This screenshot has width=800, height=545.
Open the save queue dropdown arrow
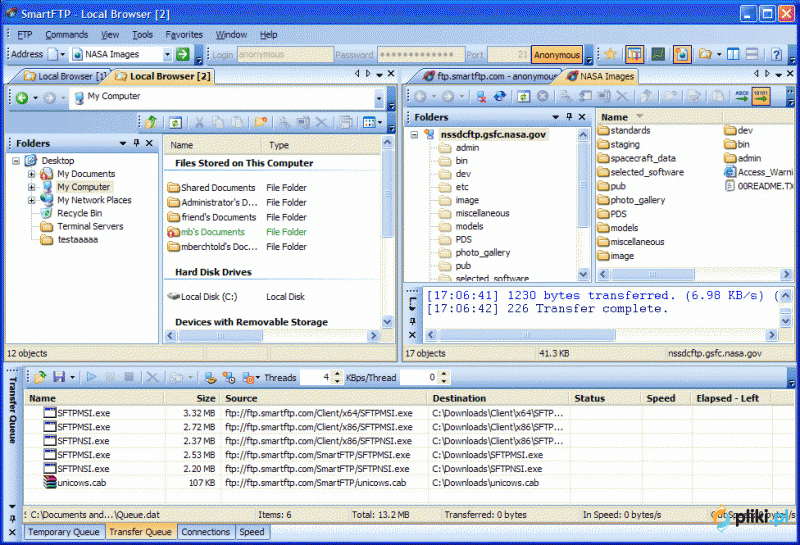[x=72, y=378]
